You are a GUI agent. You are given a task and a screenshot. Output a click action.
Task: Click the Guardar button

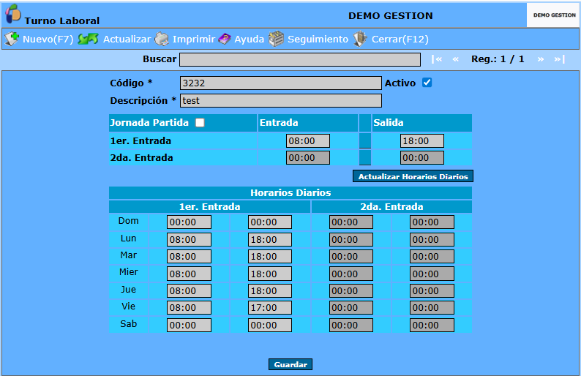(290, 364)
